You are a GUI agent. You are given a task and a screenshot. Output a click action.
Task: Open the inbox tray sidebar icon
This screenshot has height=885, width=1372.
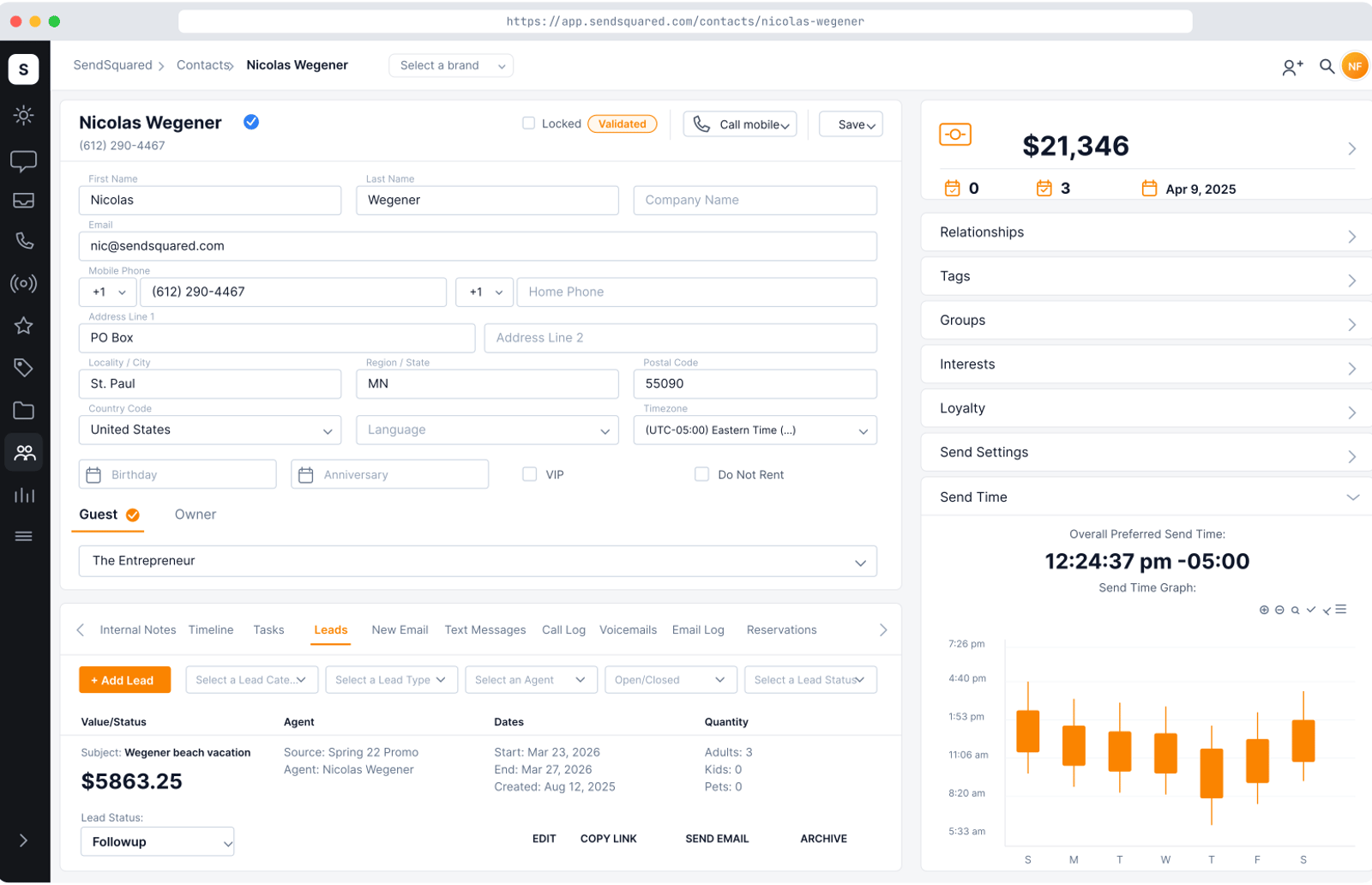click(x=24, y=201)
